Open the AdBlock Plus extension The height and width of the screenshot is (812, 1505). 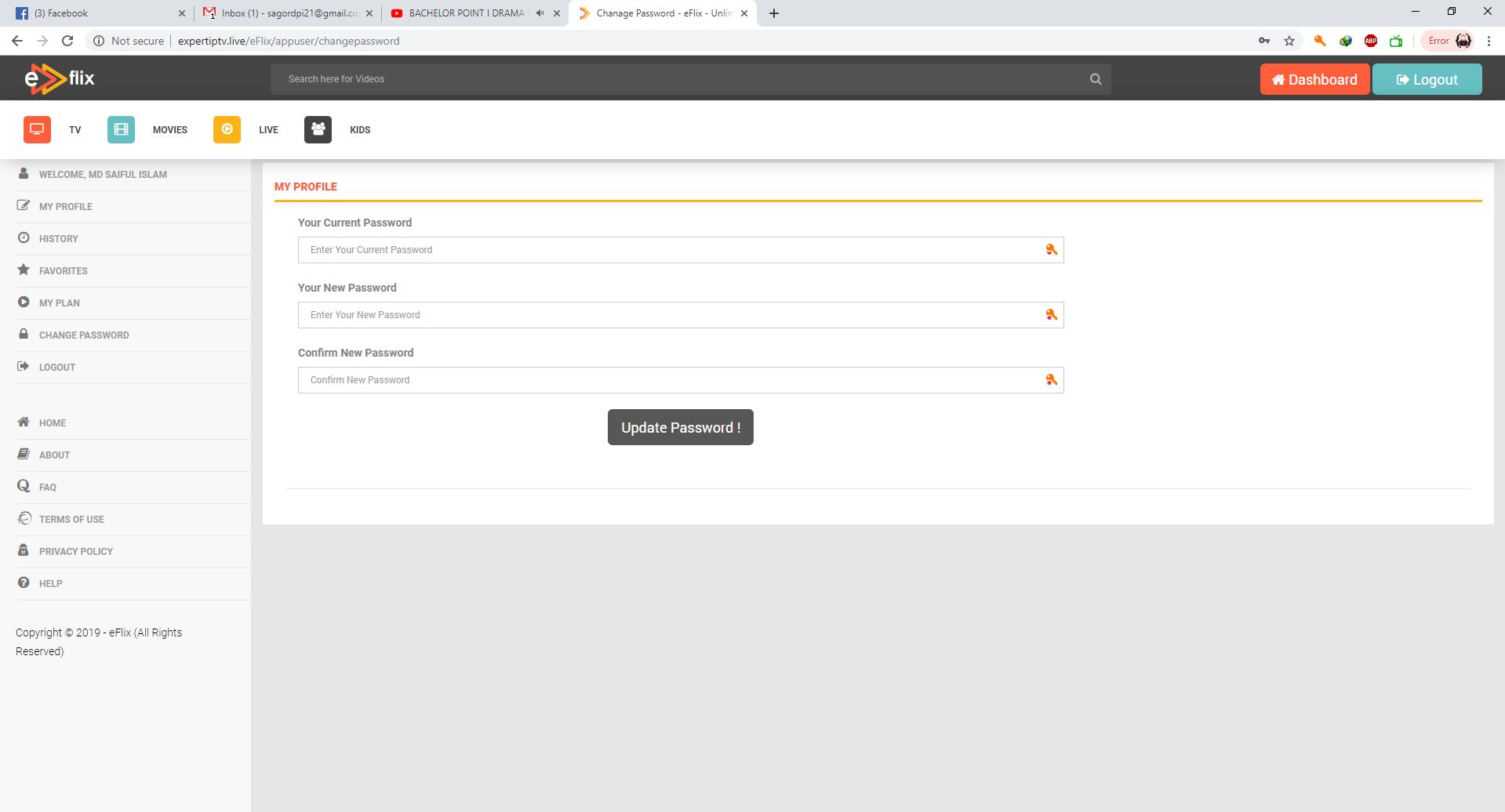coord(1371,41)
